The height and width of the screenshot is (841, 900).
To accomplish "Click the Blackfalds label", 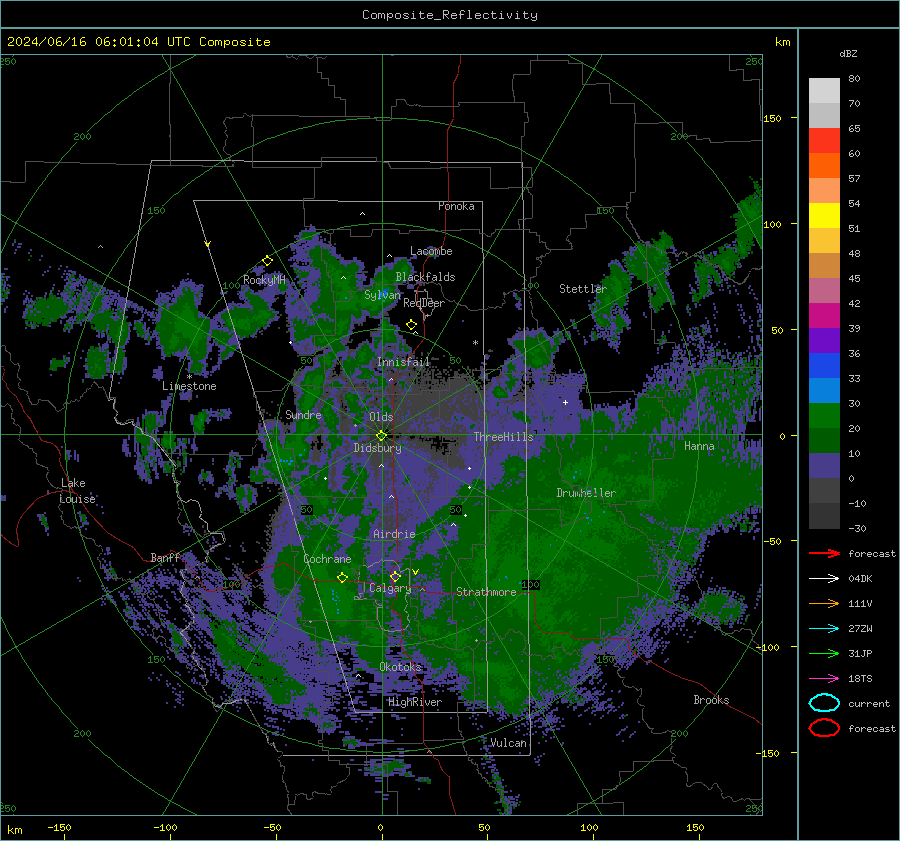I will pos(425,277).
